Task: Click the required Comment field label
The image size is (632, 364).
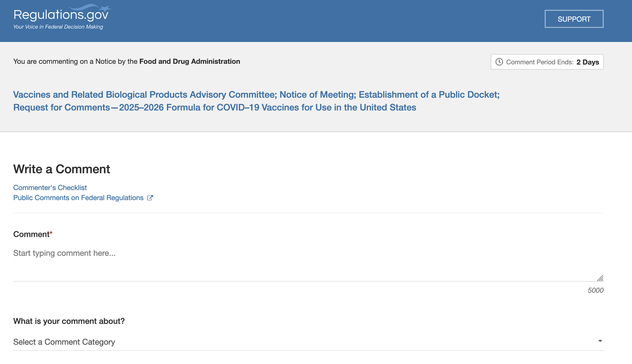Action: tap(33, 234)
